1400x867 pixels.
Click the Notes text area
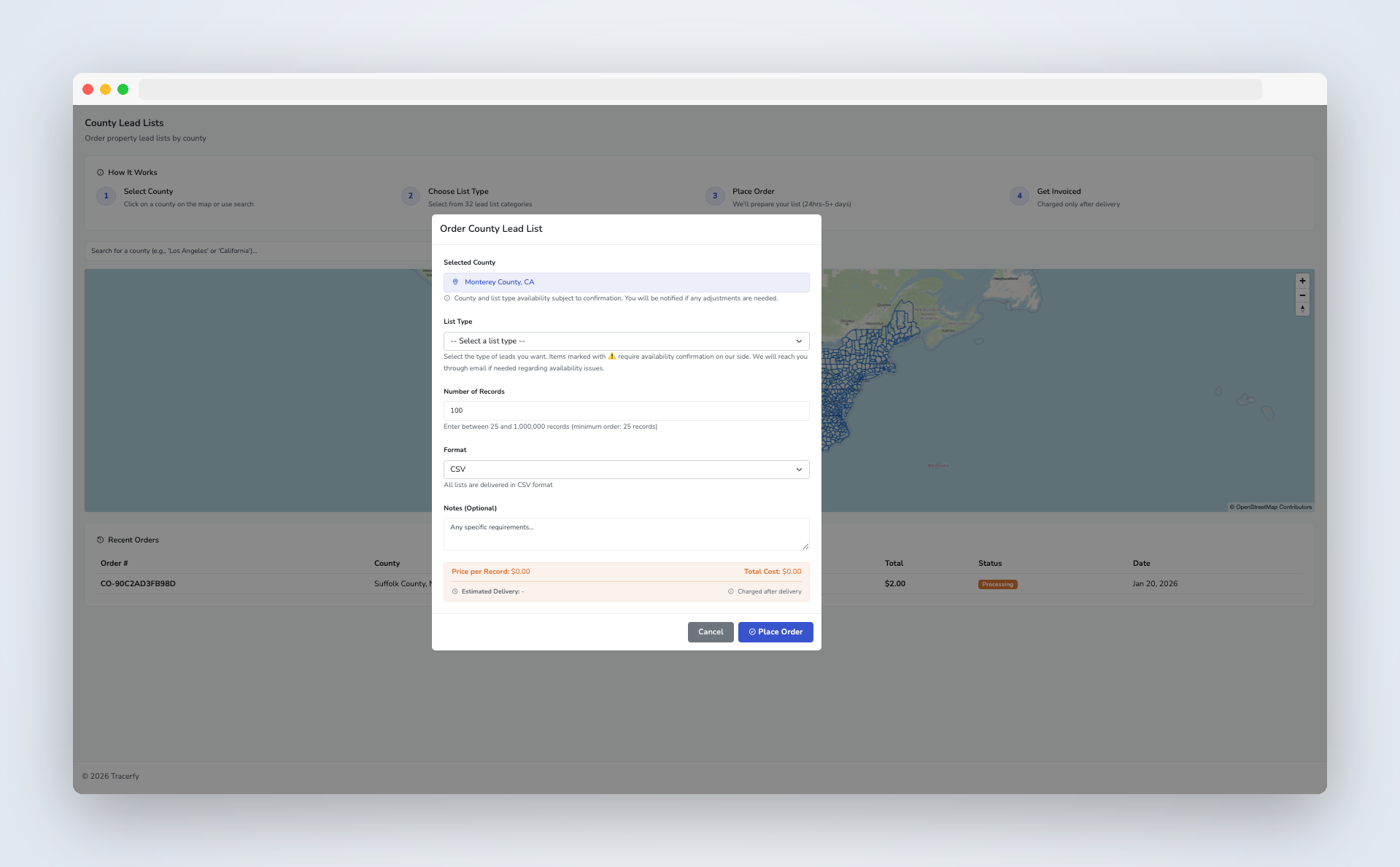[626, 534]
